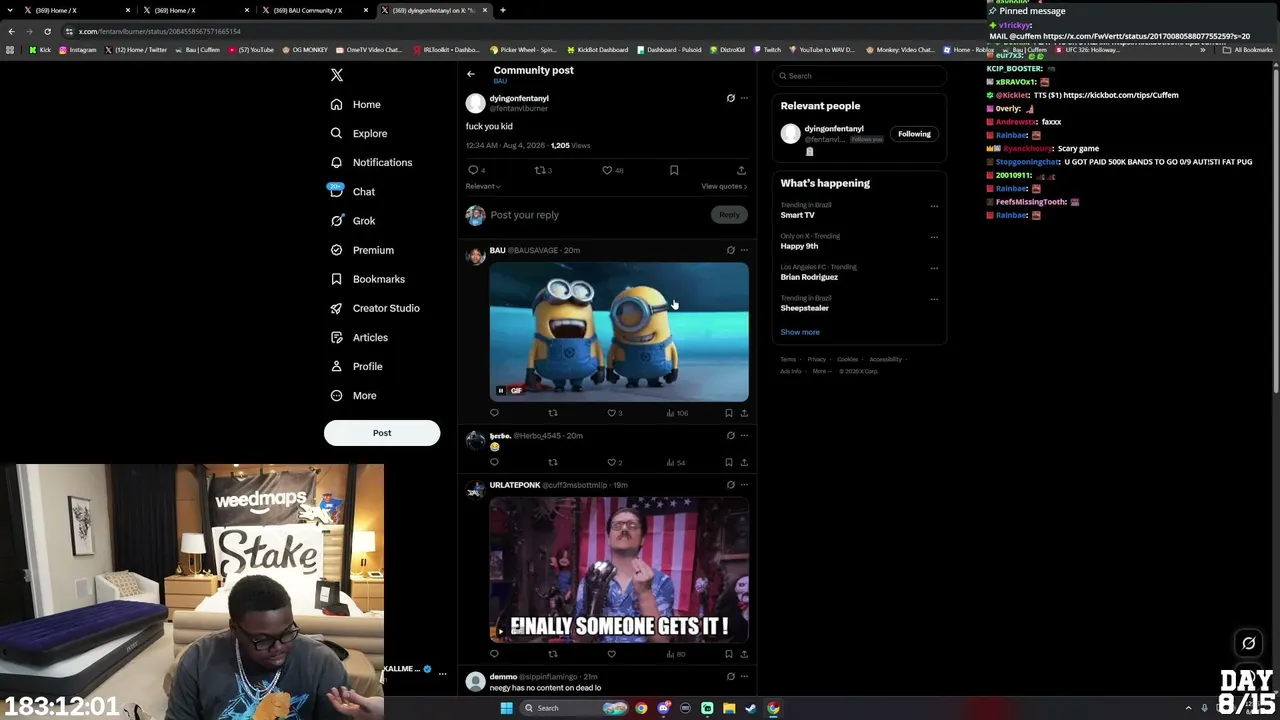
Task: Bookmark URLATEPONK's GIF reply
Action: coord(729,654)
